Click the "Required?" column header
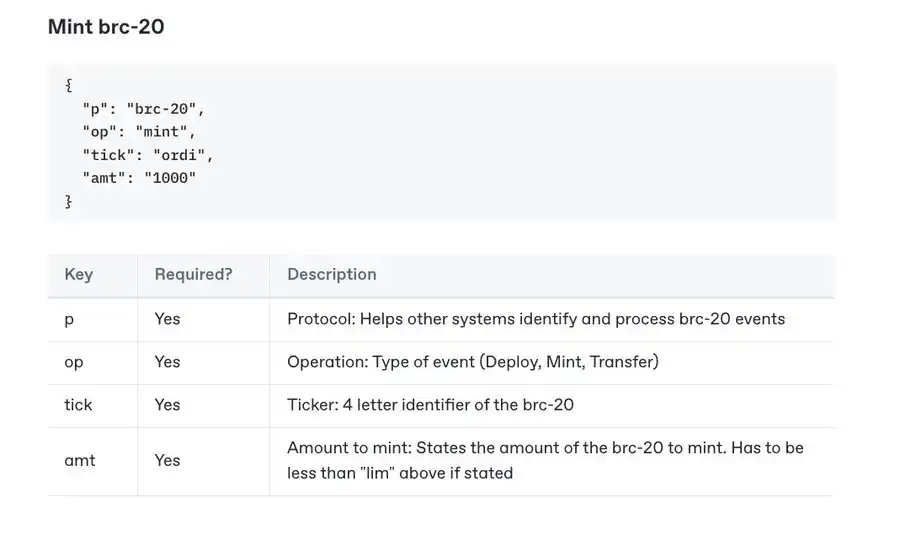Screen dimensions: 900x535 pyautogui.click(x=193, y=274)
